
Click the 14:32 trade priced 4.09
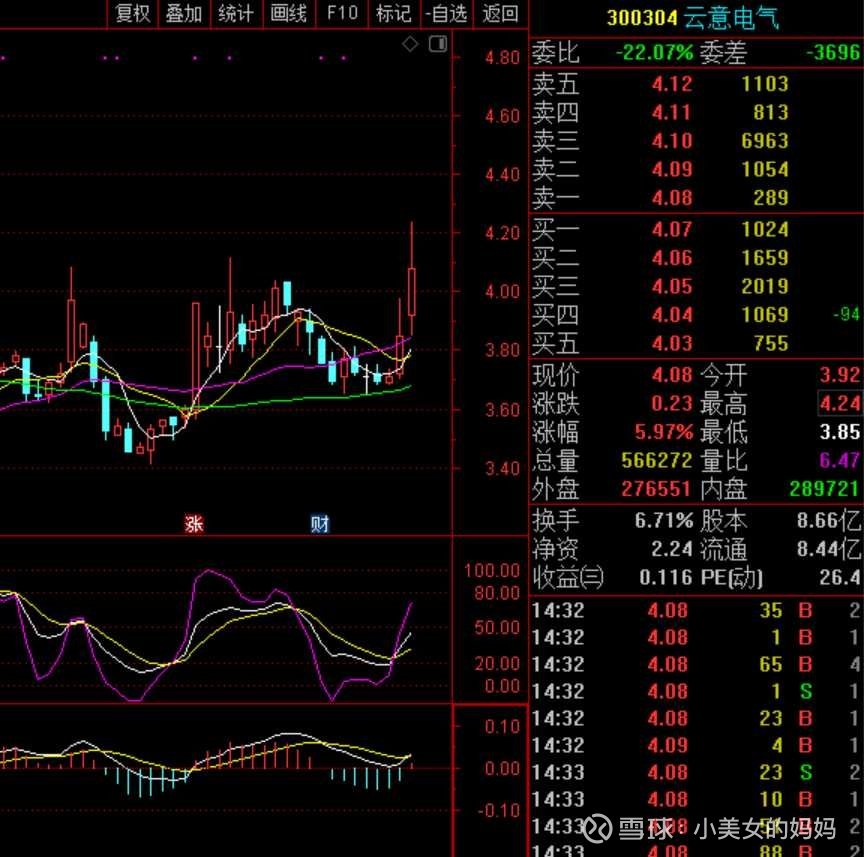(695, 746)
